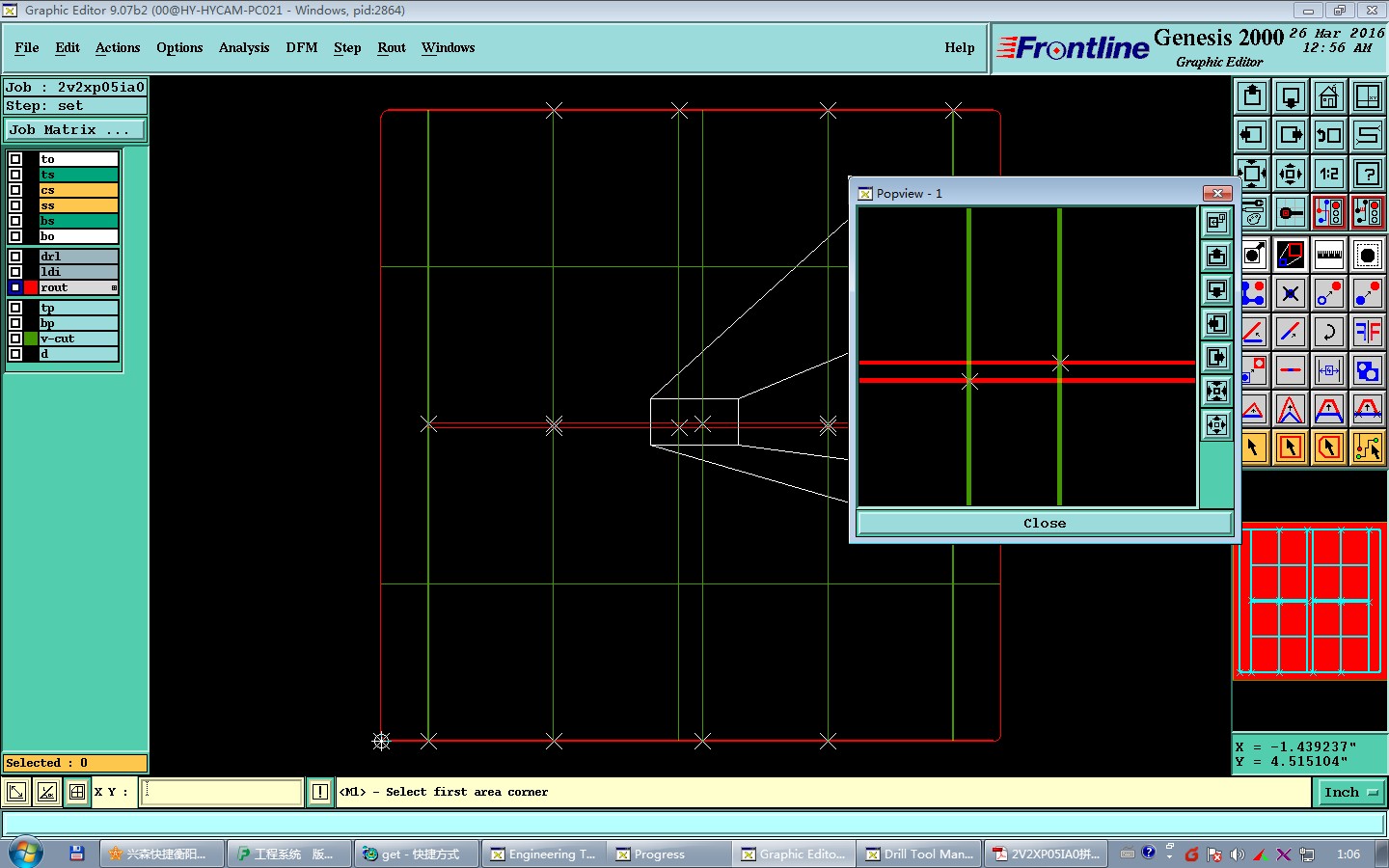Click the 1:2 zoom scale icon
The image size is (1389, 868).
tap(1329, 174)
